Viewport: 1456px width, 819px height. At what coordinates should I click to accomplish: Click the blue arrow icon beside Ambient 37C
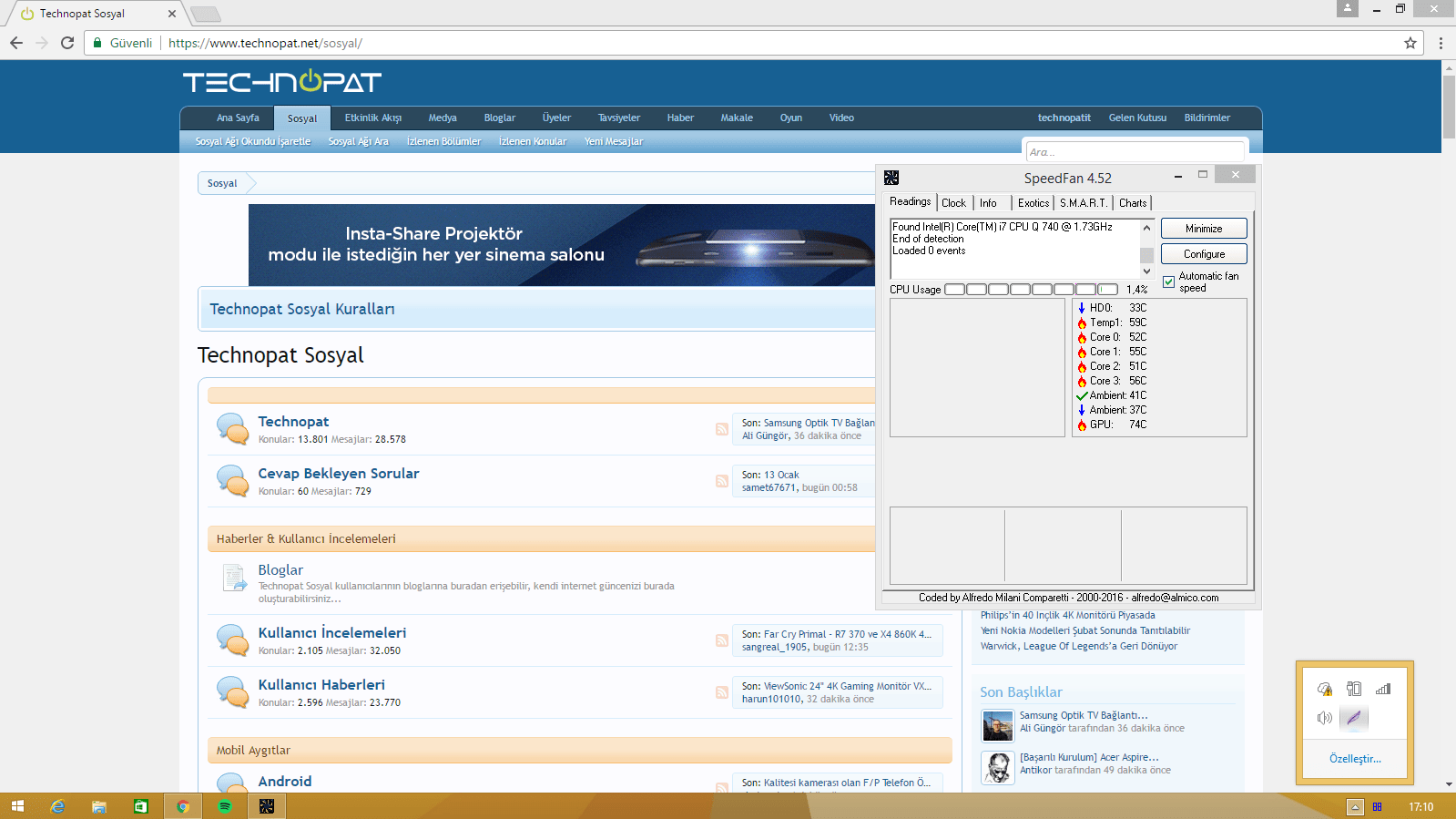point(1082,410)
